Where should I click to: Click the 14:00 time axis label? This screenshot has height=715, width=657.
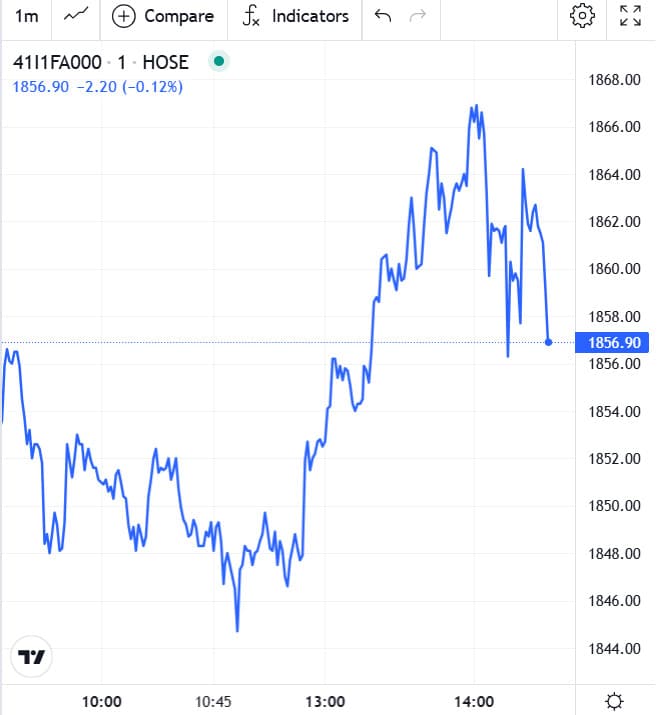click(x=474, y=700)
